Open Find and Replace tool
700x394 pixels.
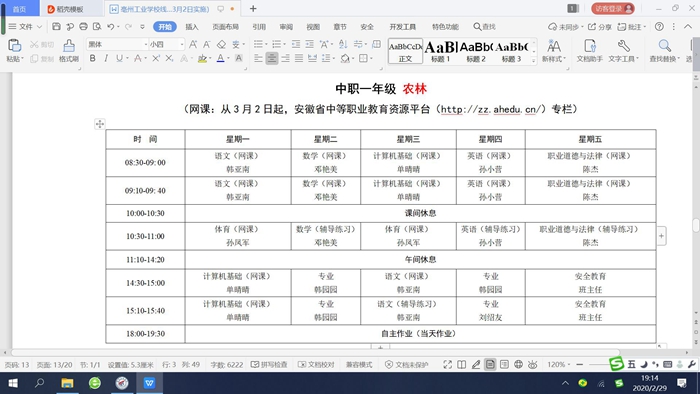click(665, 50)
